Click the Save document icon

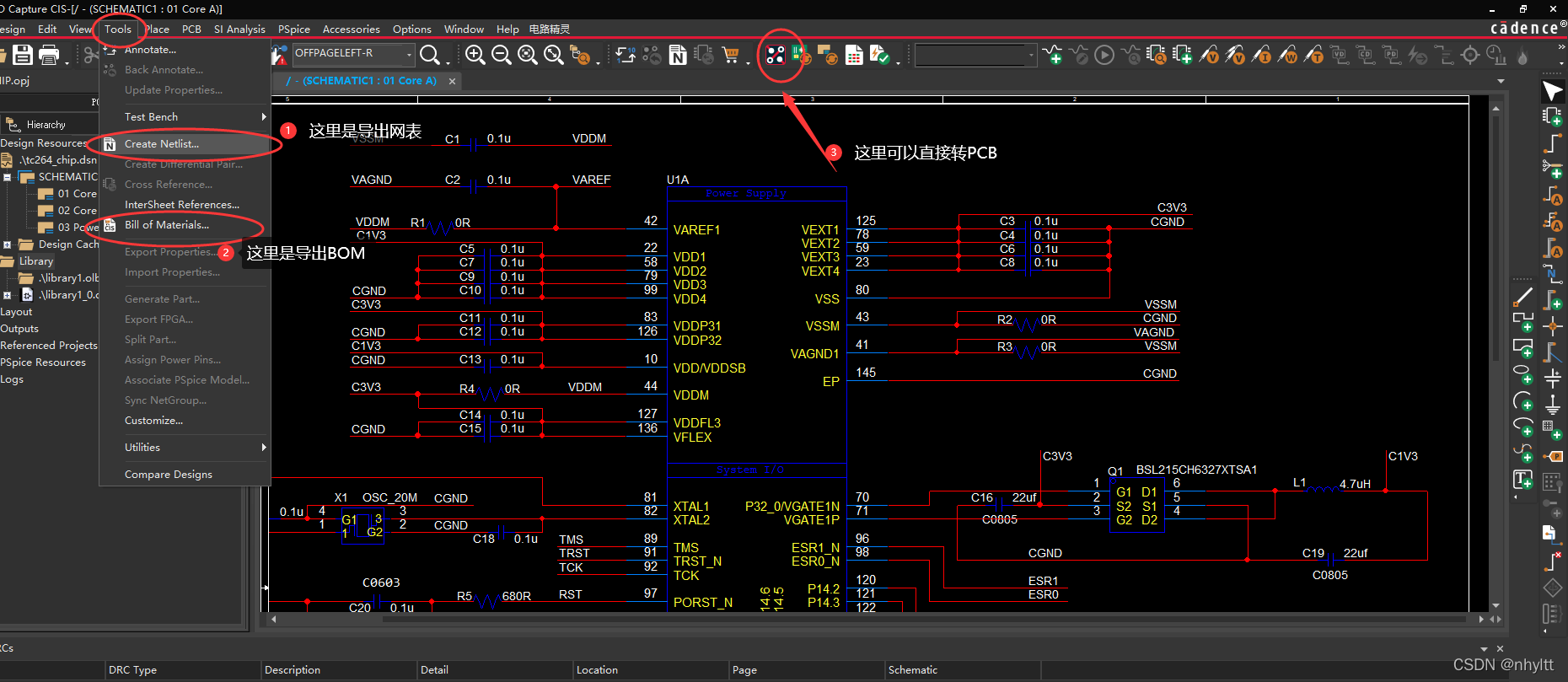pos(23,56)
